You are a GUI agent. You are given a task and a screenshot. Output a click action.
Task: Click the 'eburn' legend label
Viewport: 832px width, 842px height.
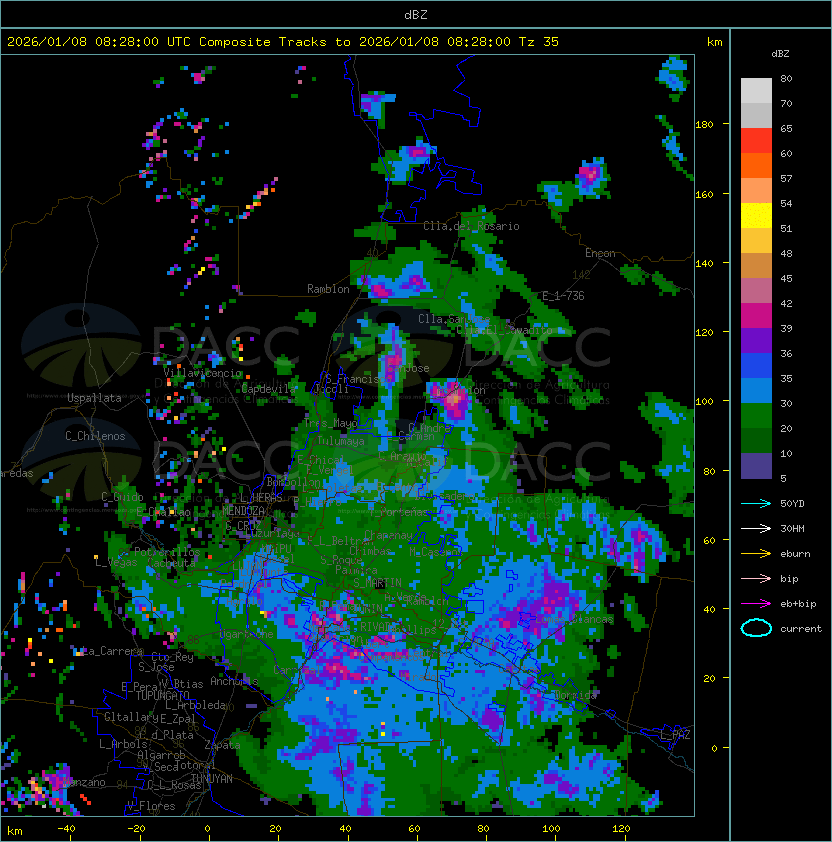pos(795,554)
